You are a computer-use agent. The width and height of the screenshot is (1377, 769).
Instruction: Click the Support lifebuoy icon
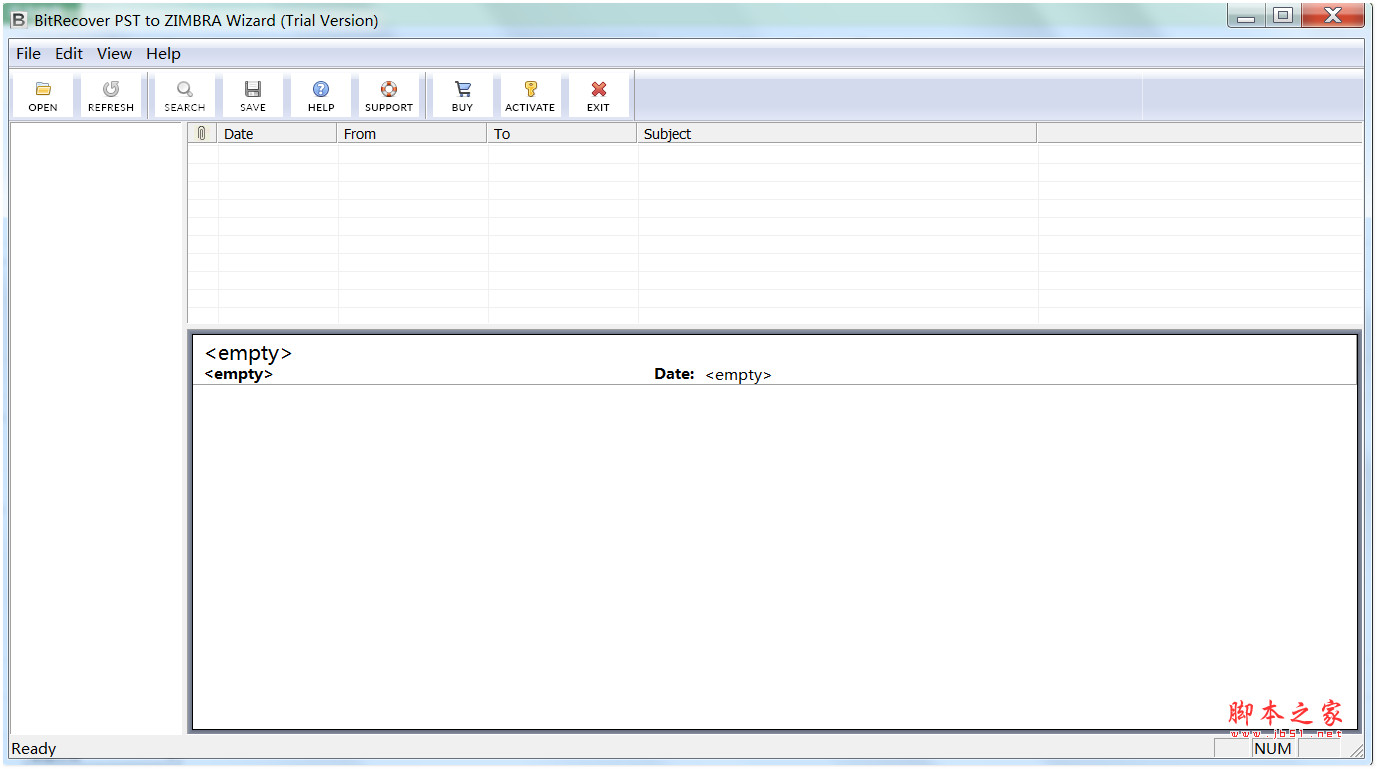[389, 90]
